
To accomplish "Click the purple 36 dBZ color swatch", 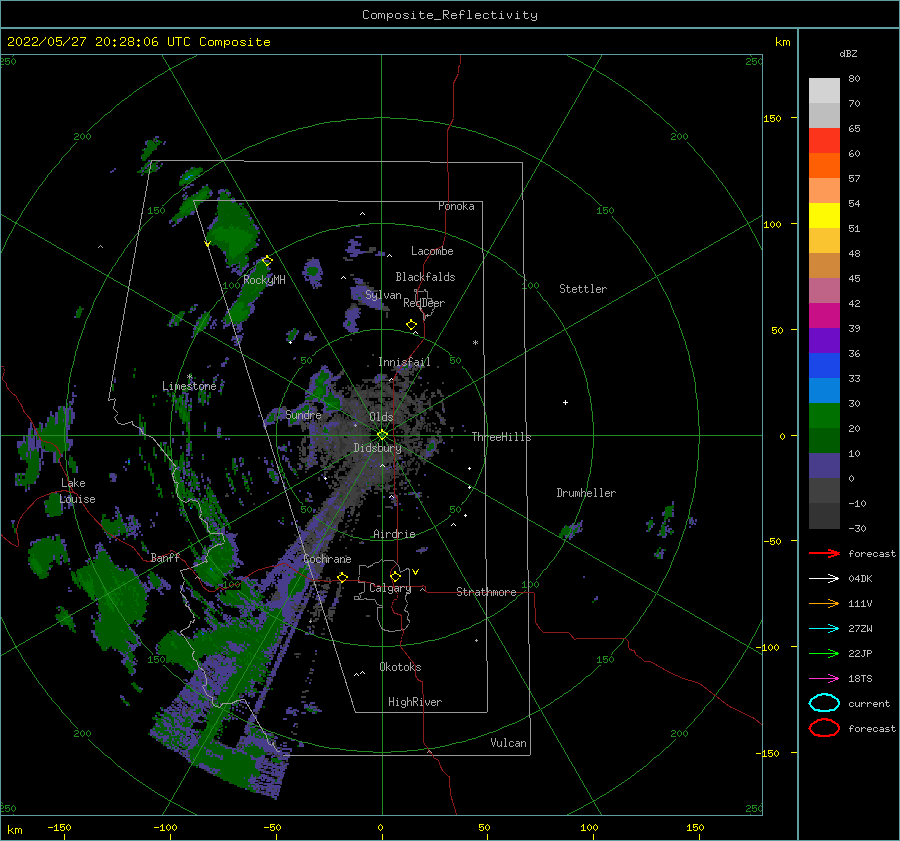I will click(824, 341).
